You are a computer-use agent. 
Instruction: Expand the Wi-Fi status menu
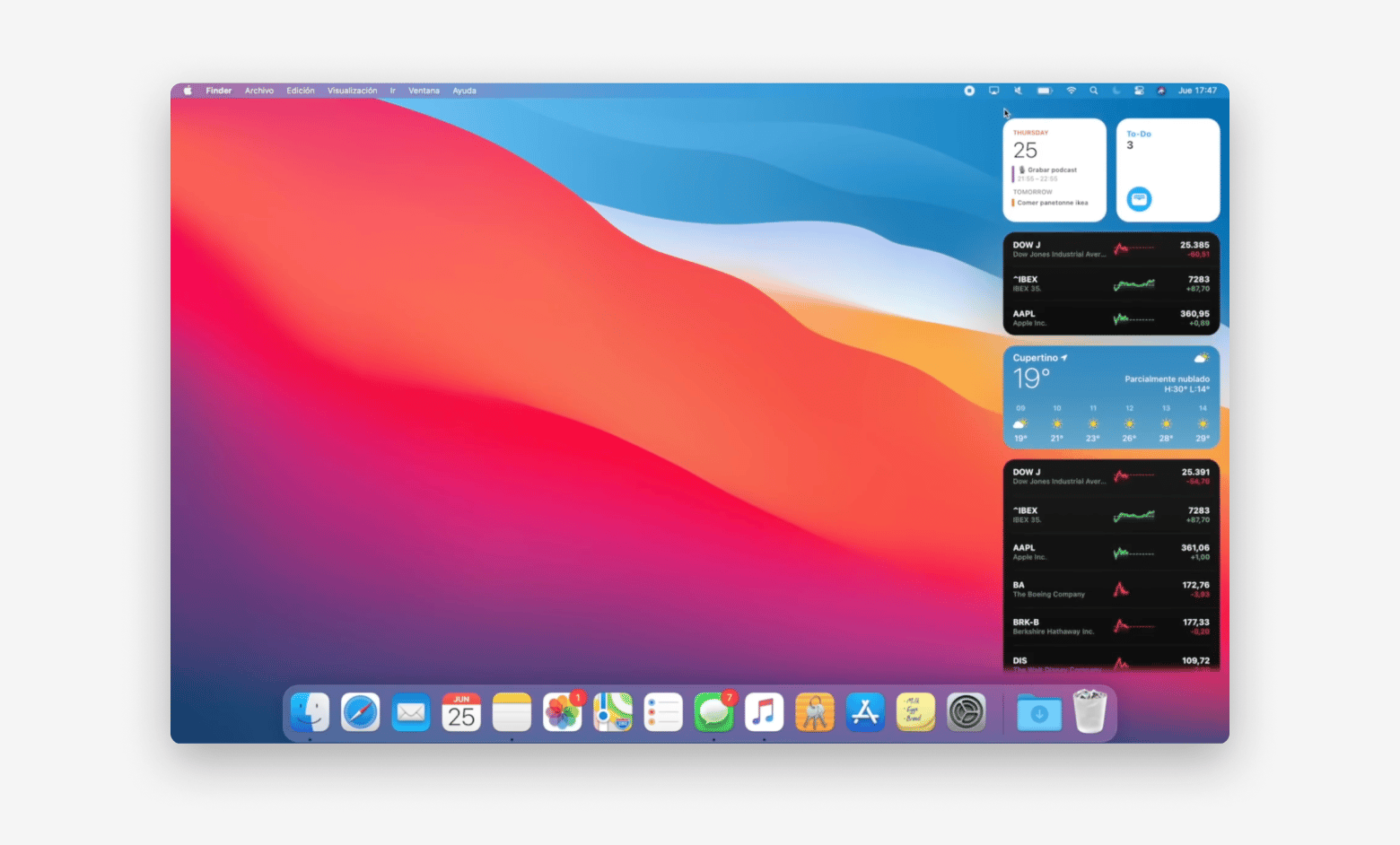pyautogui.click(x=1071, y=91)
